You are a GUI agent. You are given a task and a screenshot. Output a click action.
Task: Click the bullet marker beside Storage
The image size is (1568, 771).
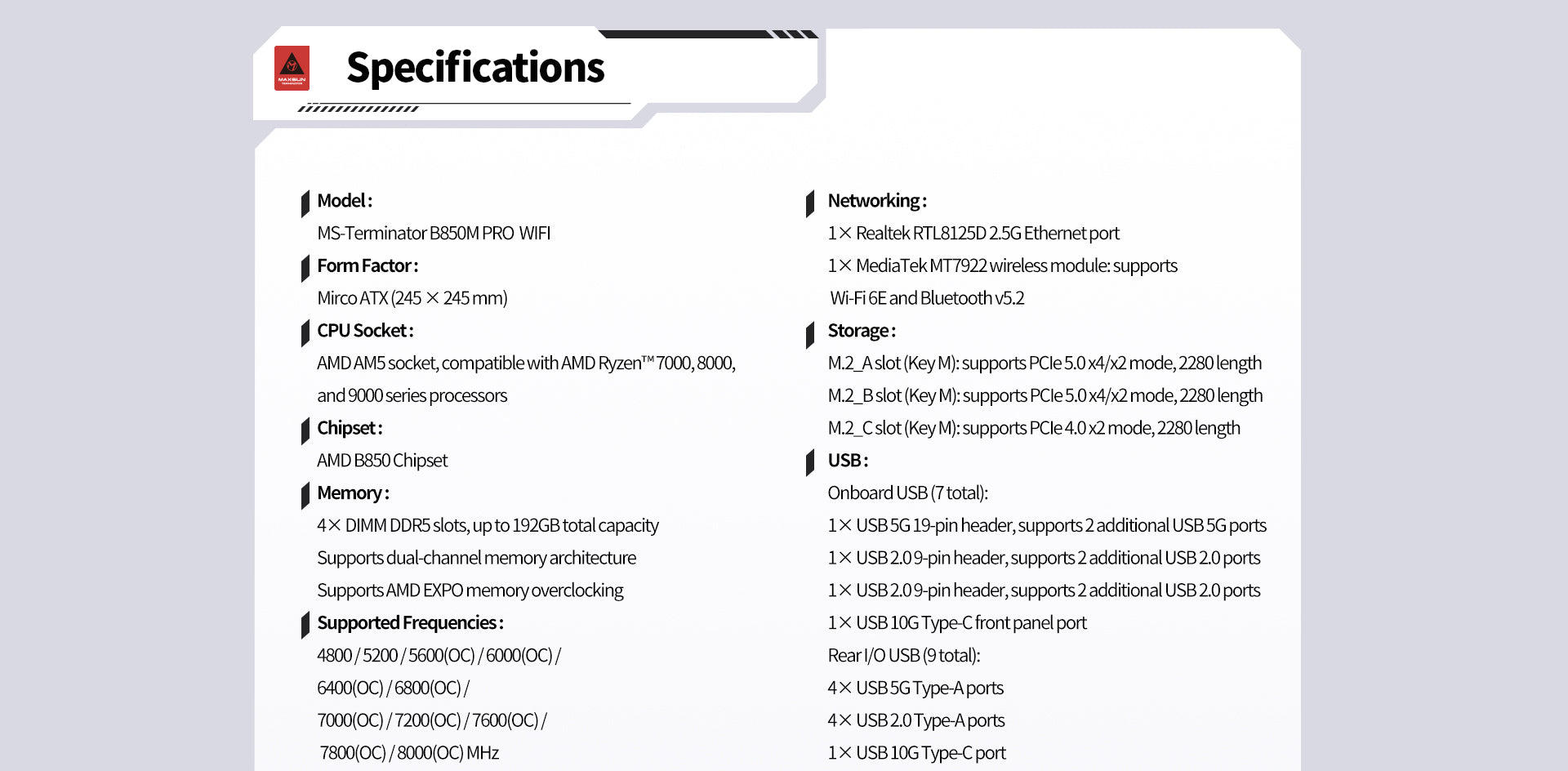click(x=810, y=333)
